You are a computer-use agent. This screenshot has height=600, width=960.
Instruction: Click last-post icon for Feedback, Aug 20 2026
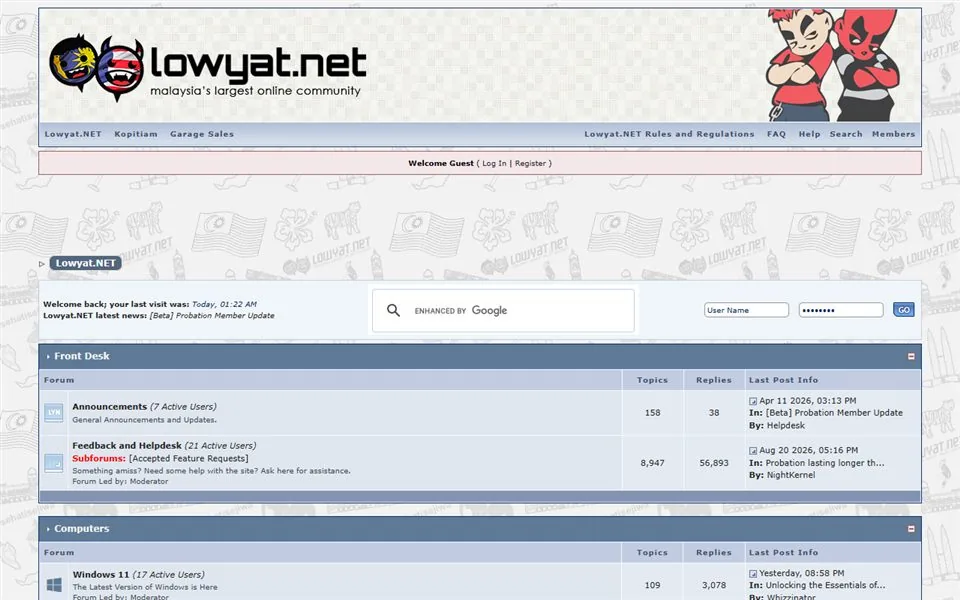click(752, 451)
